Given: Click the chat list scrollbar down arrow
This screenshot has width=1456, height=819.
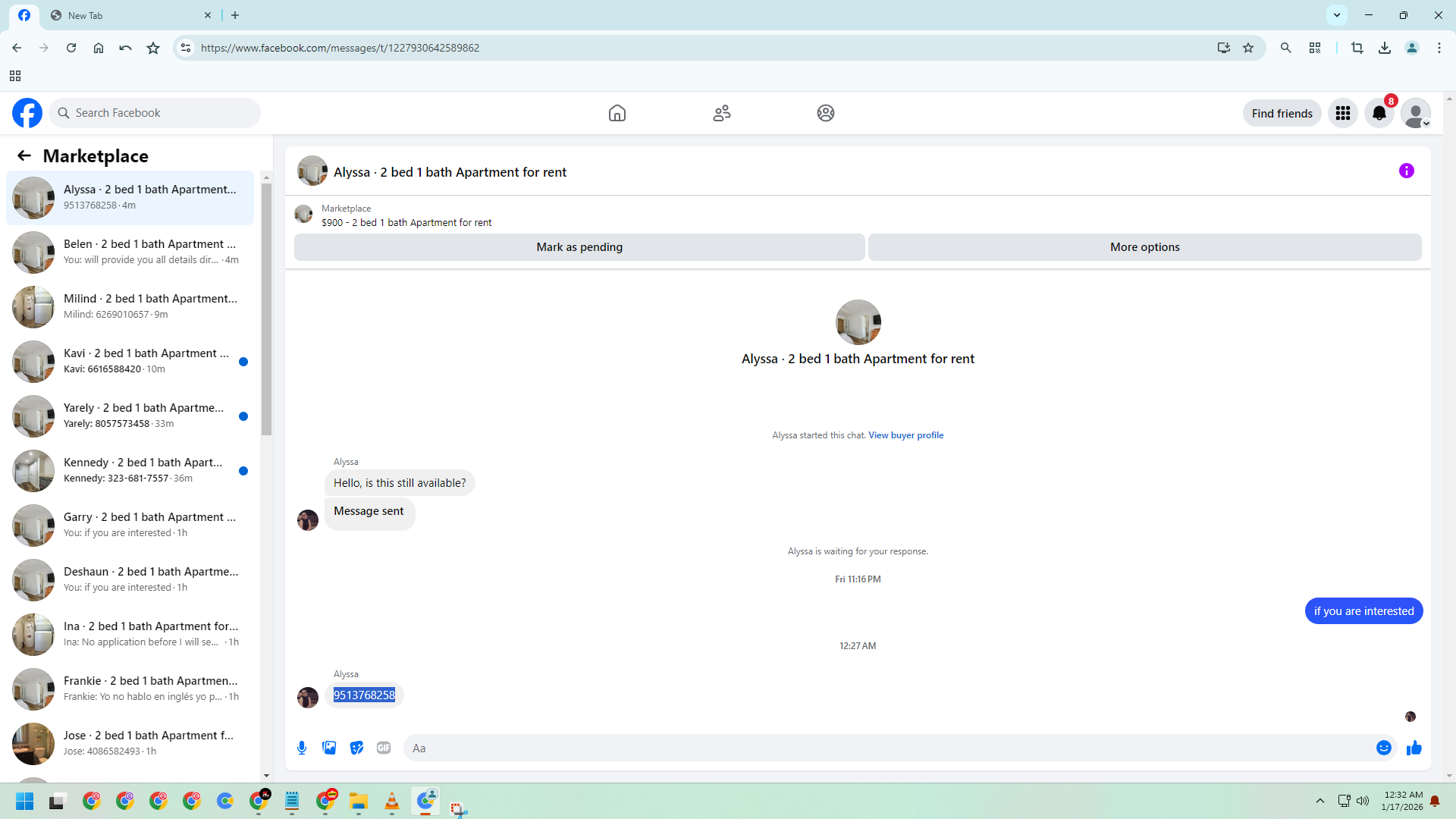Looking at the screenshot, I should [266, 775].
